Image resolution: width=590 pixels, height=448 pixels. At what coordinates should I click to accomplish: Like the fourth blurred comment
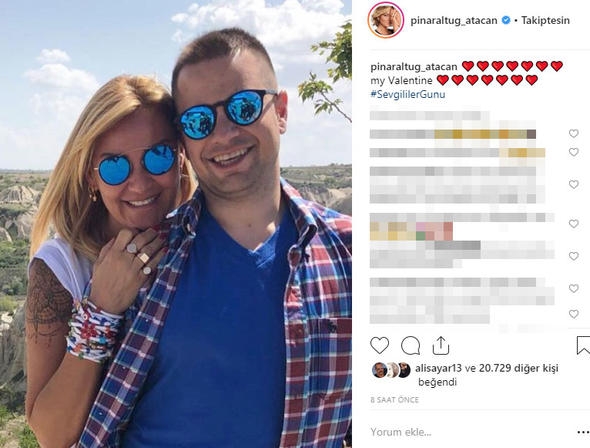pyautogui.click(x=573, y=224)
